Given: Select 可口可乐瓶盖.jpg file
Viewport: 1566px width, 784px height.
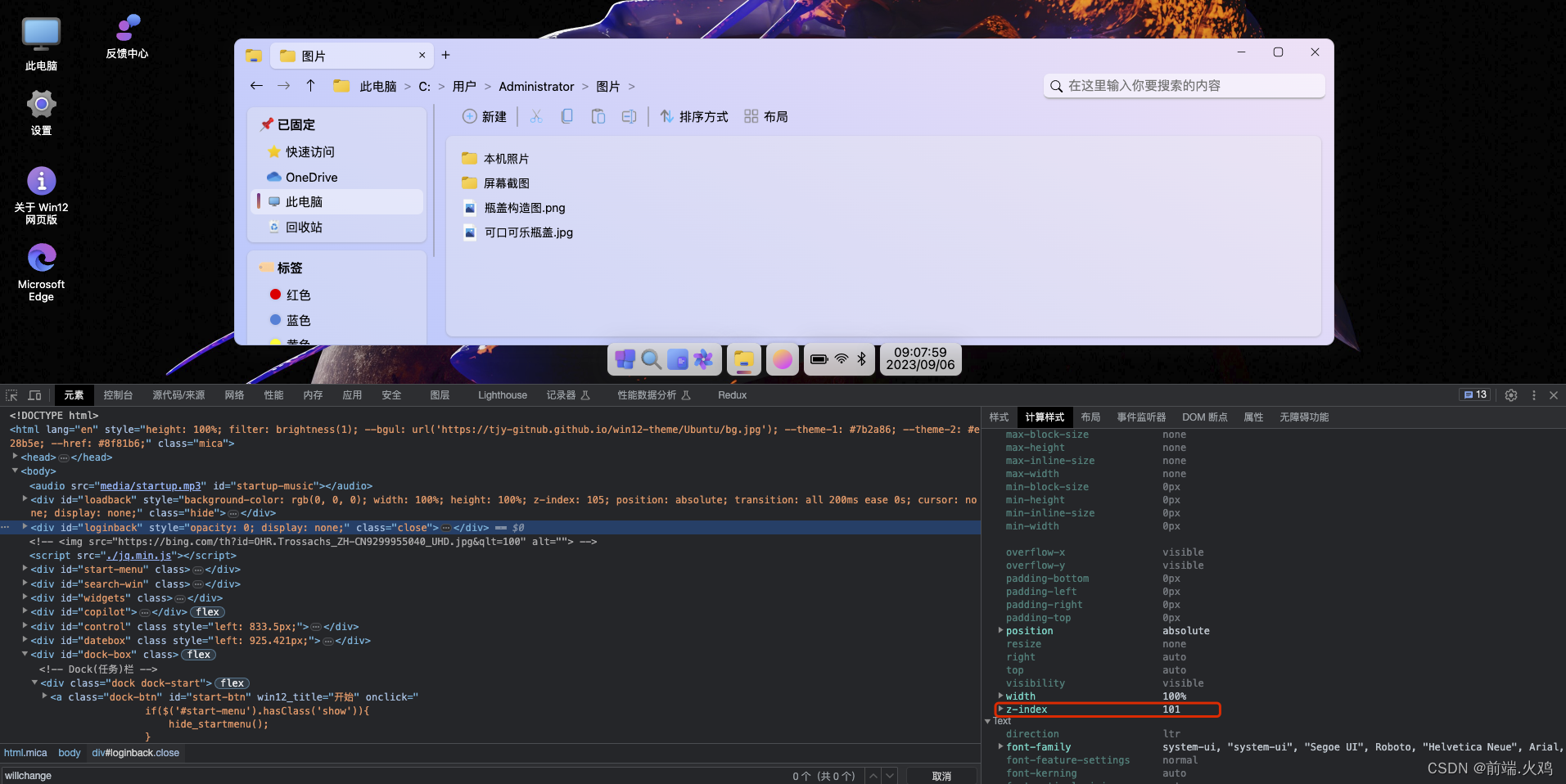Looking at the screenshot, I should tap(519, 232).
